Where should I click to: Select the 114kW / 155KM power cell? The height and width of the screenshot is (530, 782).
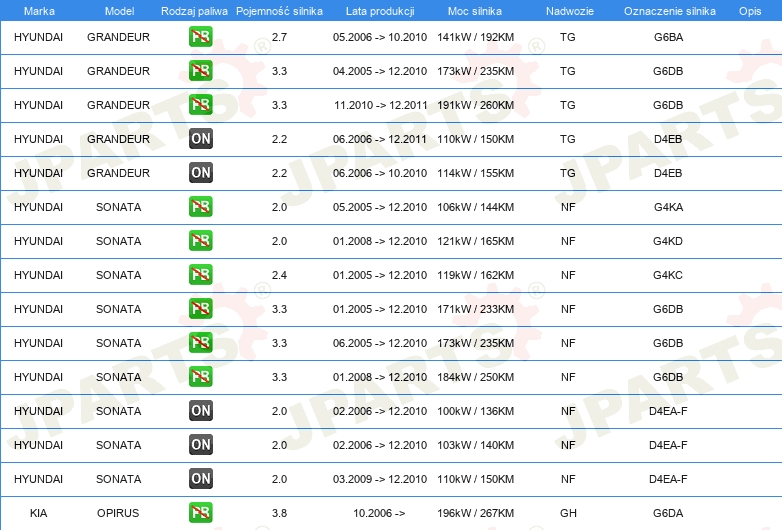pyautogui.click(x=475, y=173)
